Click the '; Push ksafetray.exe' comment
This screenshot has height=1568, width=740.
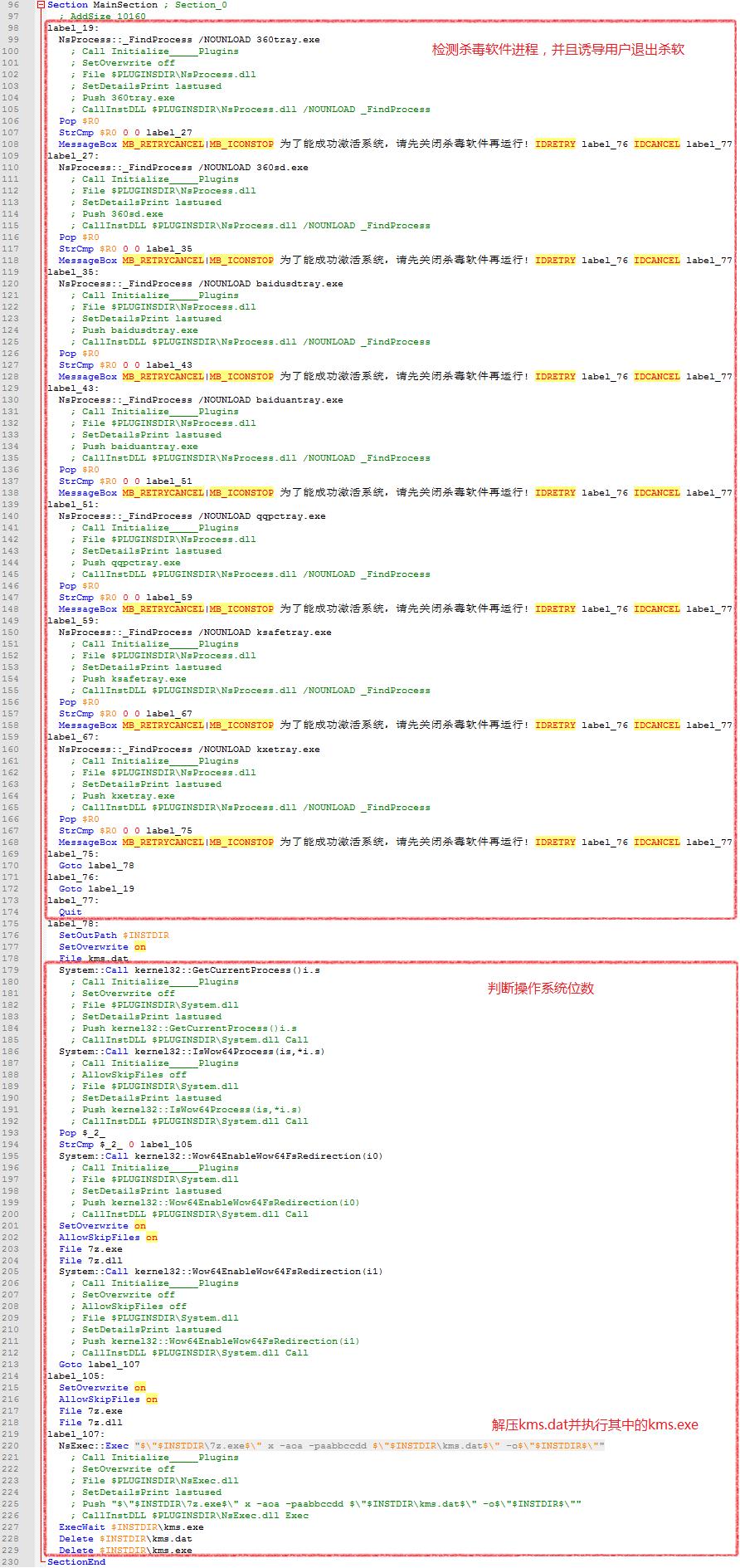coord(129,679)
